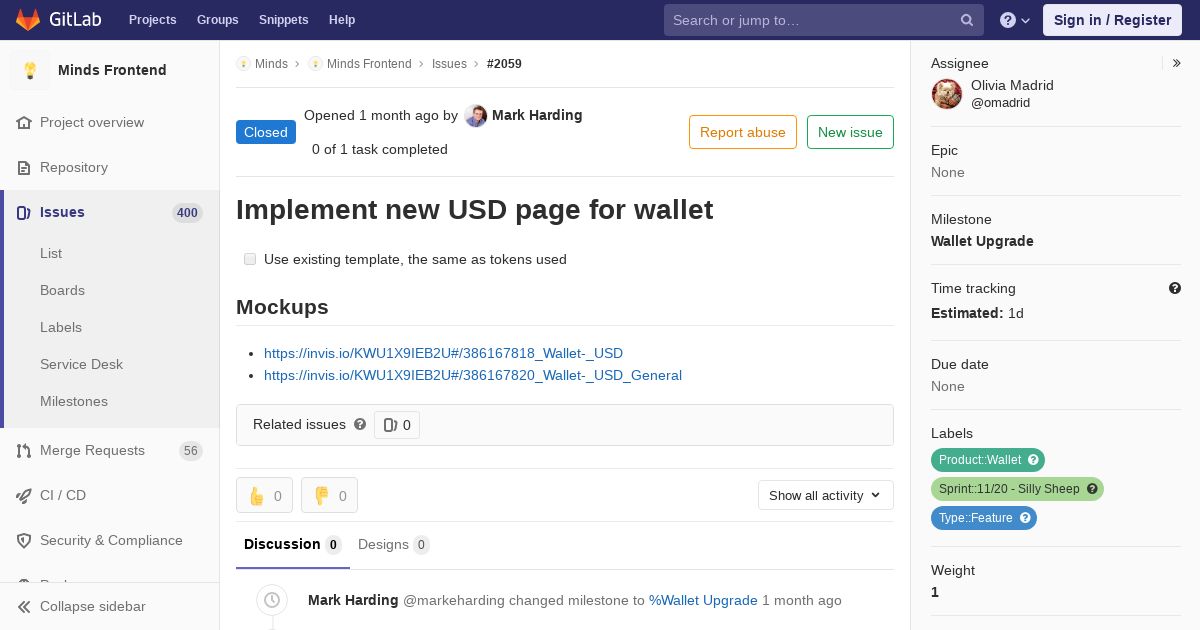Click help icon on Product::Wallet label

point(1034,460)
